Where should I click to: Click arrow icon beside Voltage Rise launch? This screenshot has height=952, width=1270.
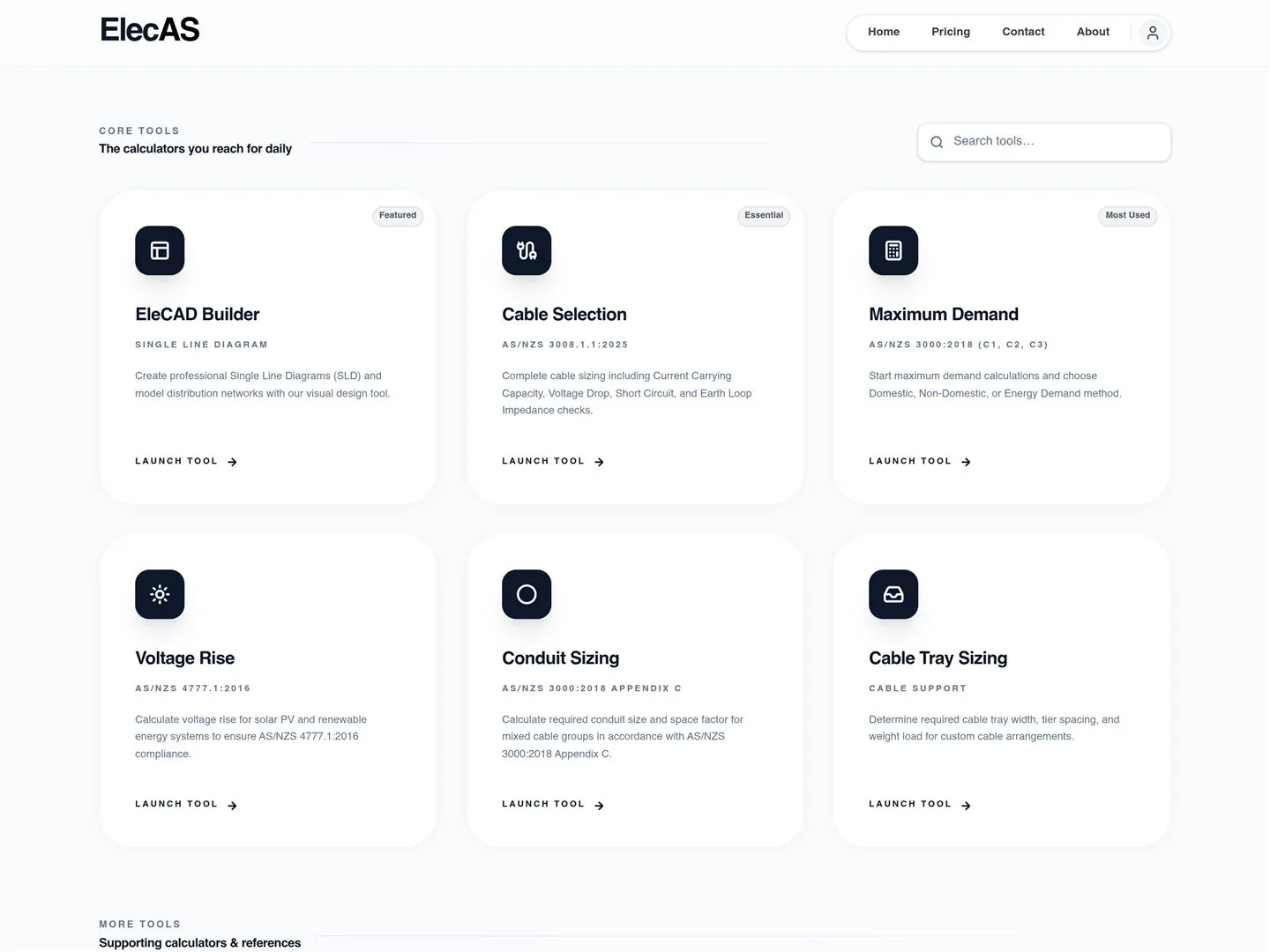[232, 806]
